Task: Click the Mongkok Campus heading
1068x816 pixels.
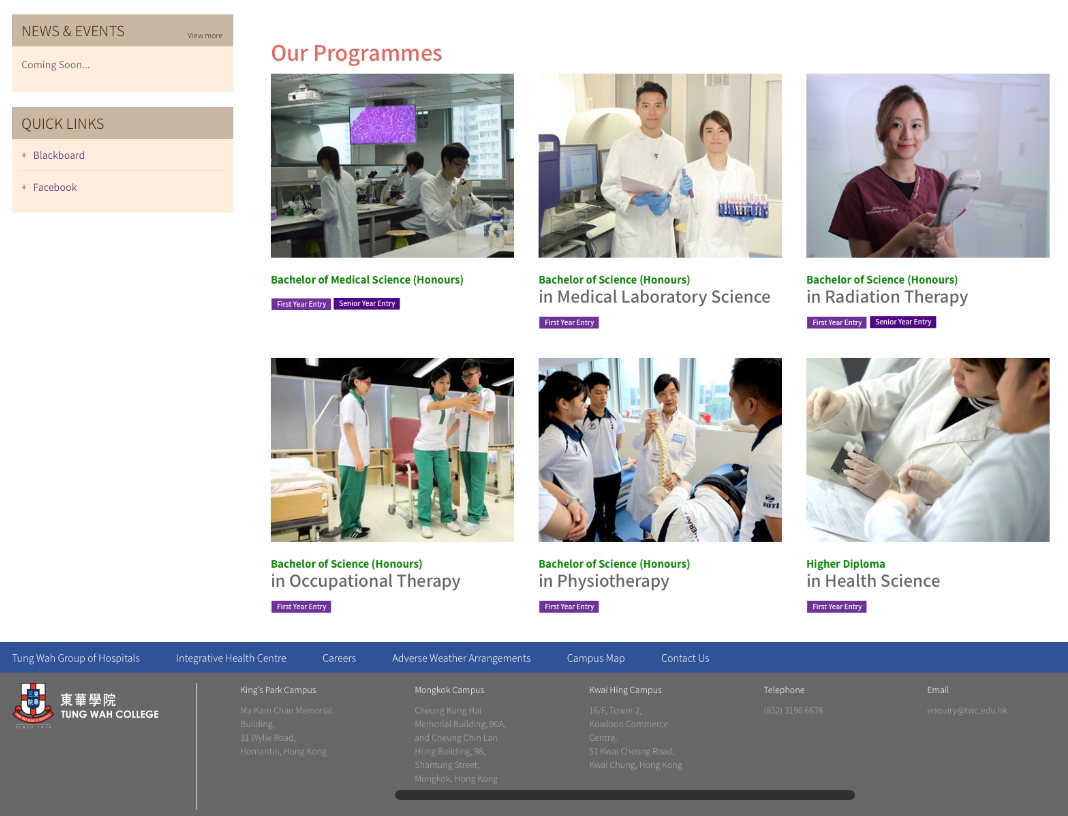Action: click(x=449, y=690)
